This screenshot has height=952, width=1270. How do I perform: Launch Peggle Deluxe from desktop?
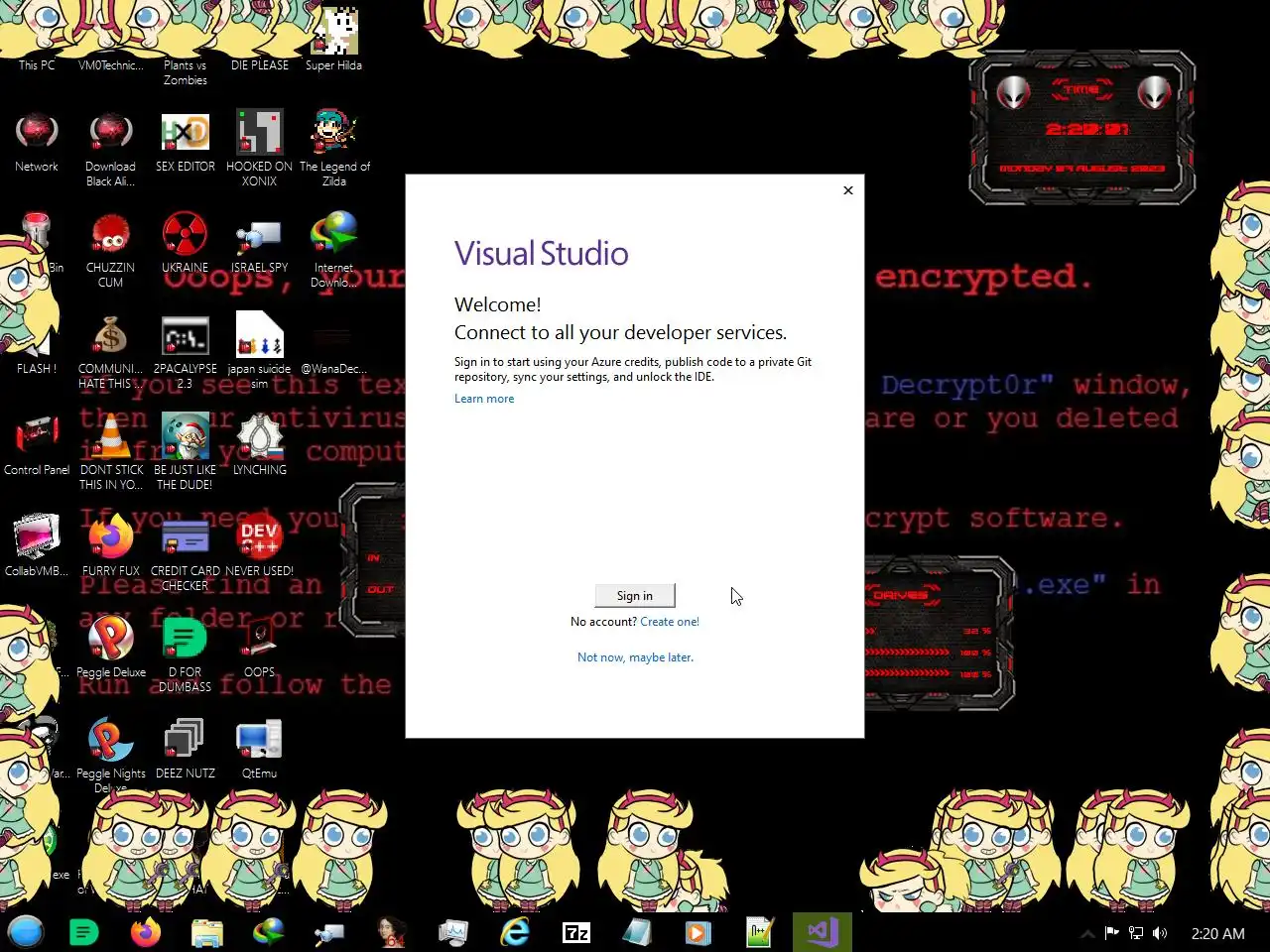pyautogui.click(x=110, y=648)
